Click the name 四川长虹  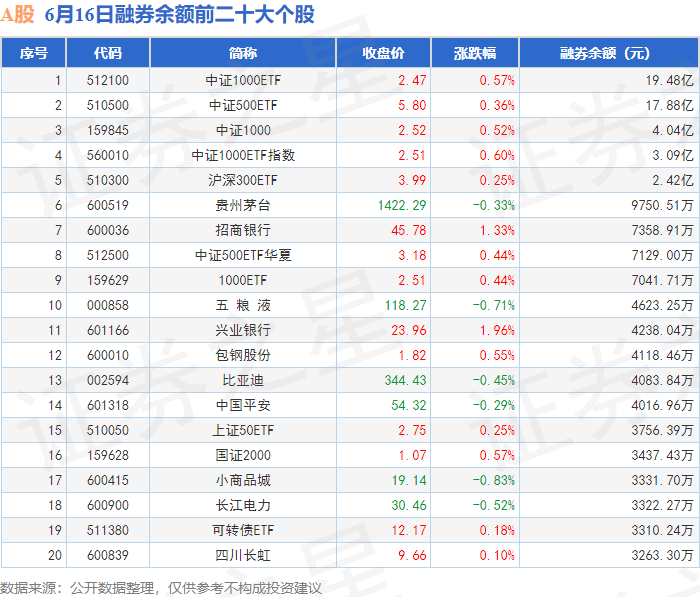click(x=243, y=555)
